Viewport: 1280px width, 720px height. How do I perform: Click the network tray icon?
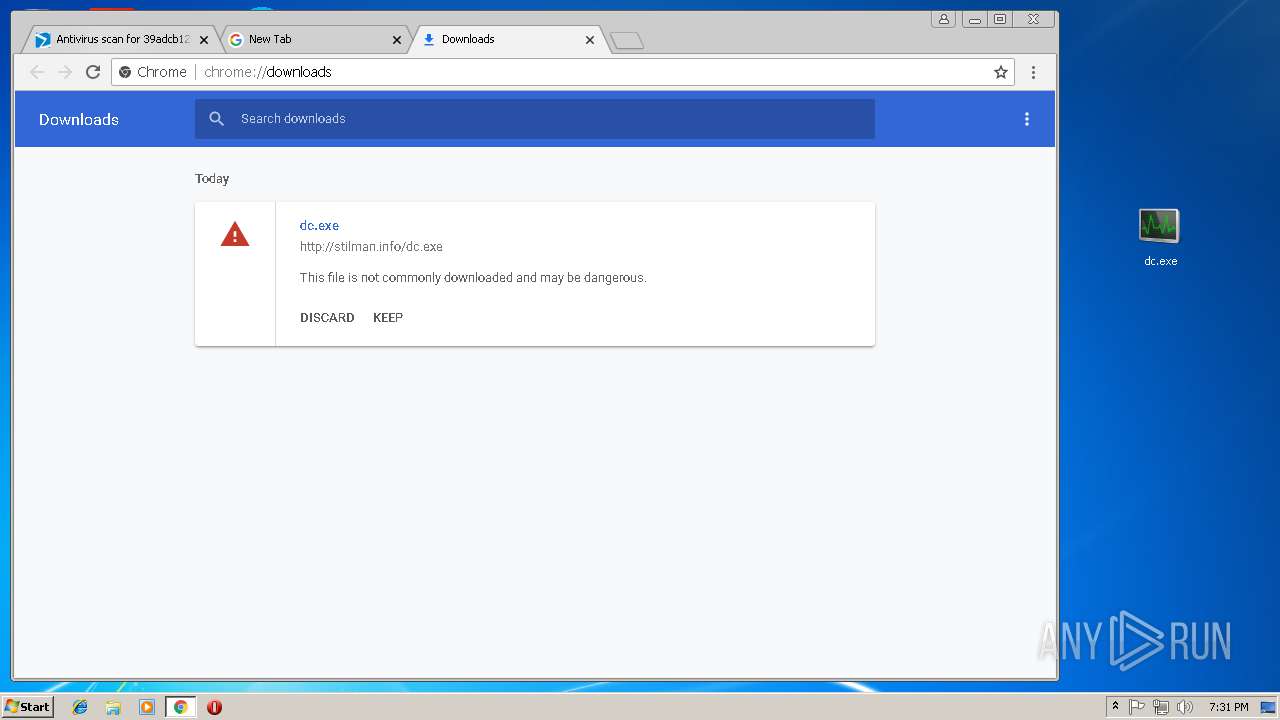point(1161,707)
